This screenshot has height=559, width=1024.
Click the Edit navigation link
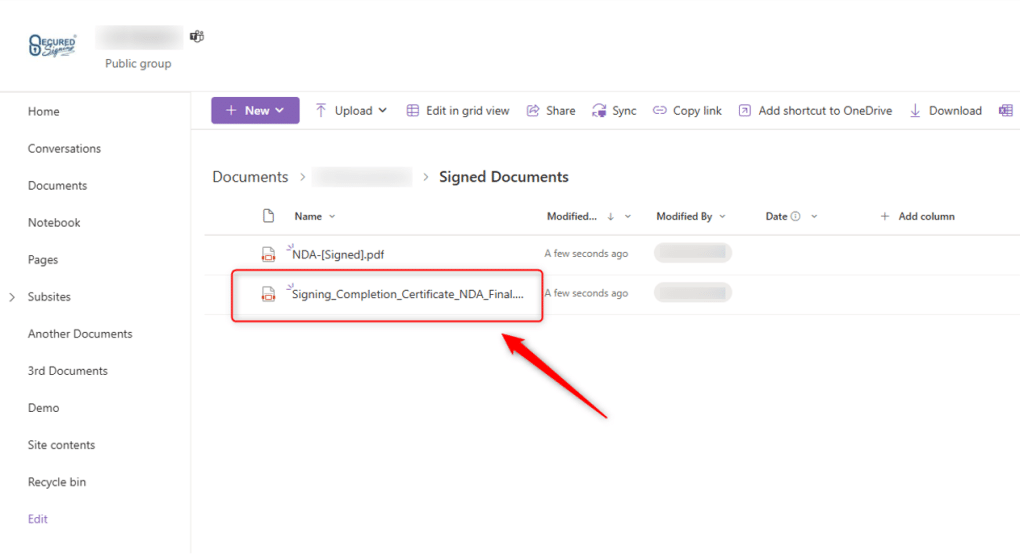(38, 519)
